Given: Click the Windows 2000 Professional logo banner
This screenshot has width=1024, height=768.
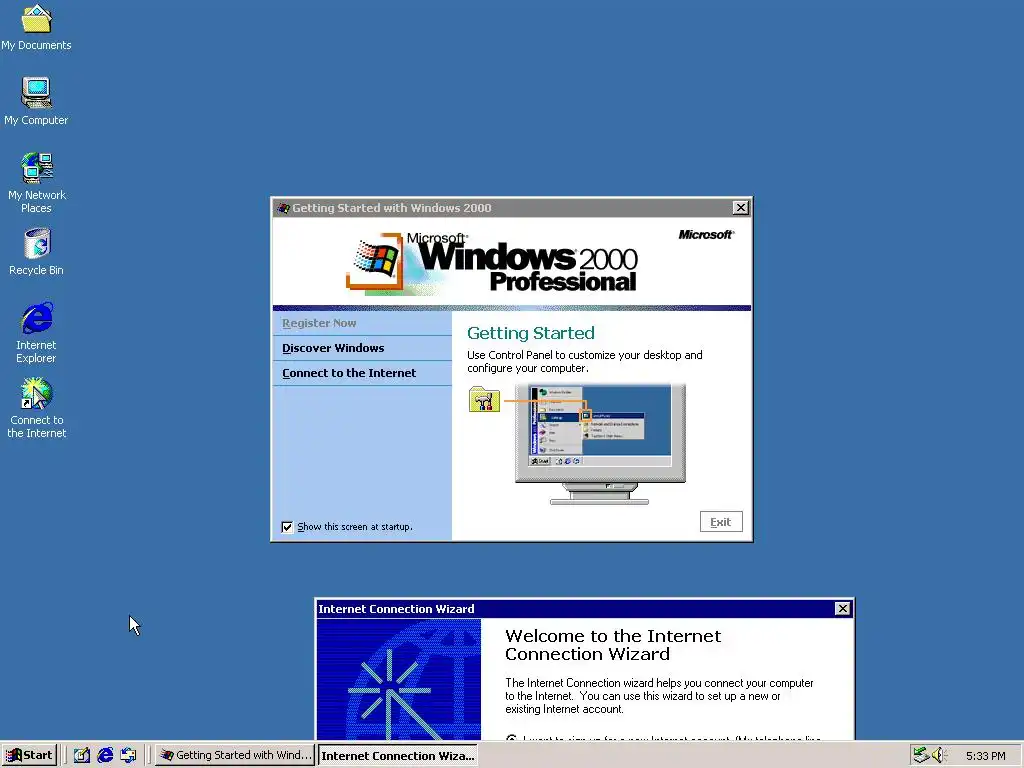Looking at the screenshot, I should (x=492, y=263).
